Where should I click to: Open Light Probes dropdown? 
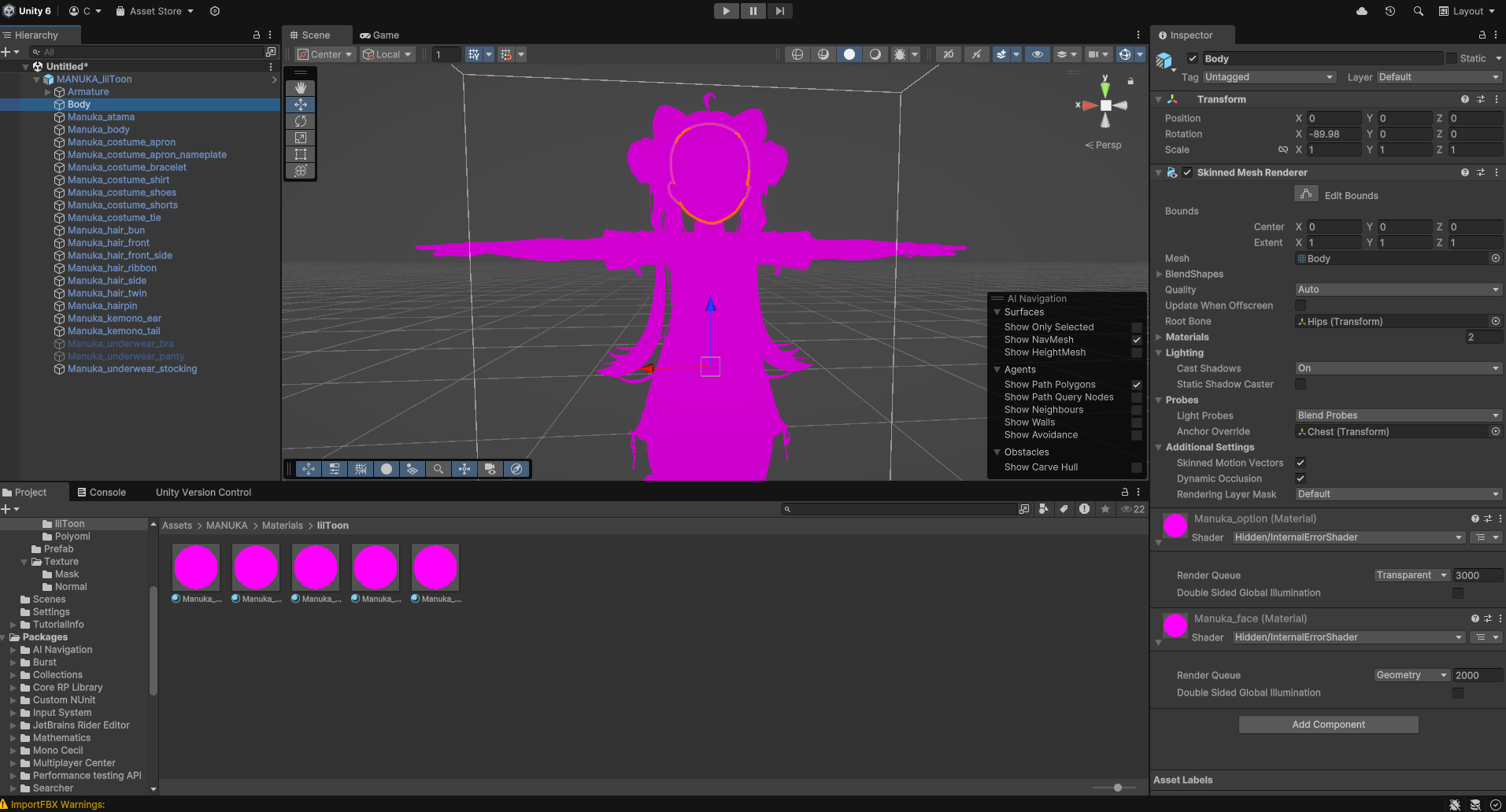(1398, 415)
